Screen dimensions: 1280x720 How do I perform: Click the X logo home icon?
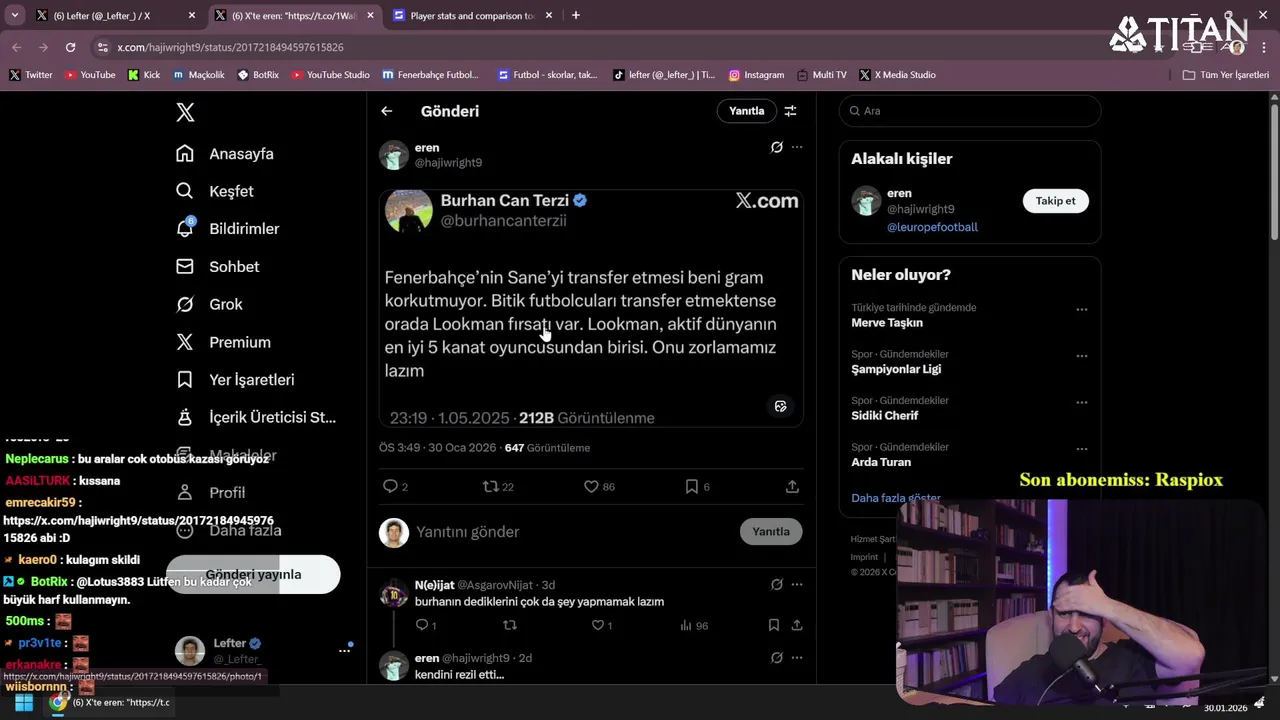point(185,112)
